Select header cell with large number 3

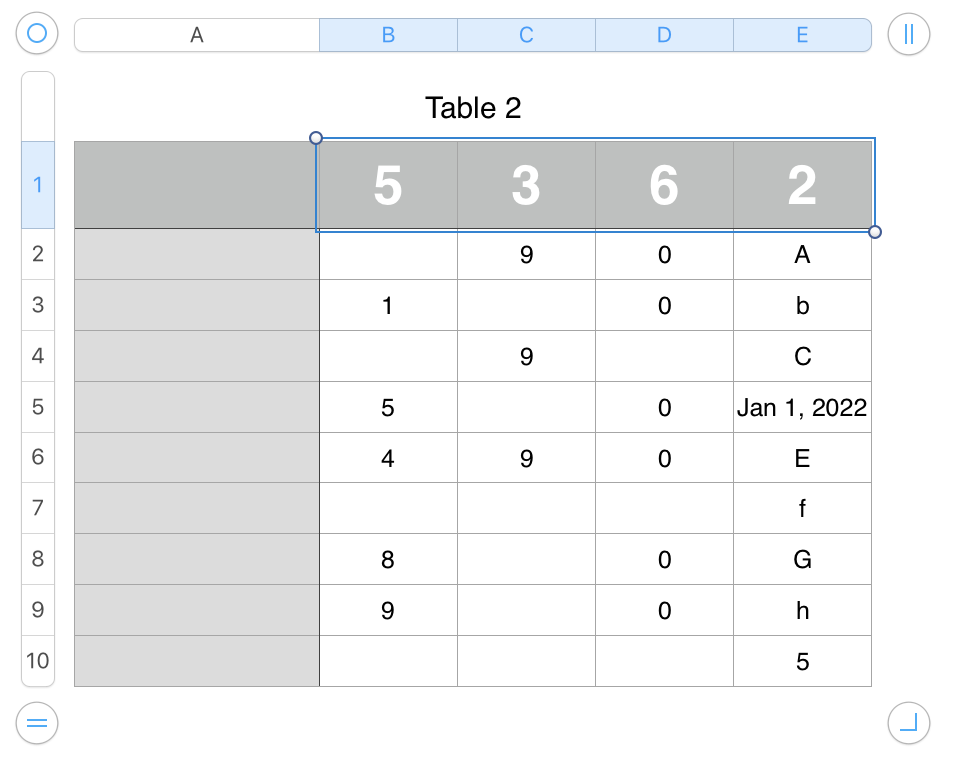pos(526,185)
